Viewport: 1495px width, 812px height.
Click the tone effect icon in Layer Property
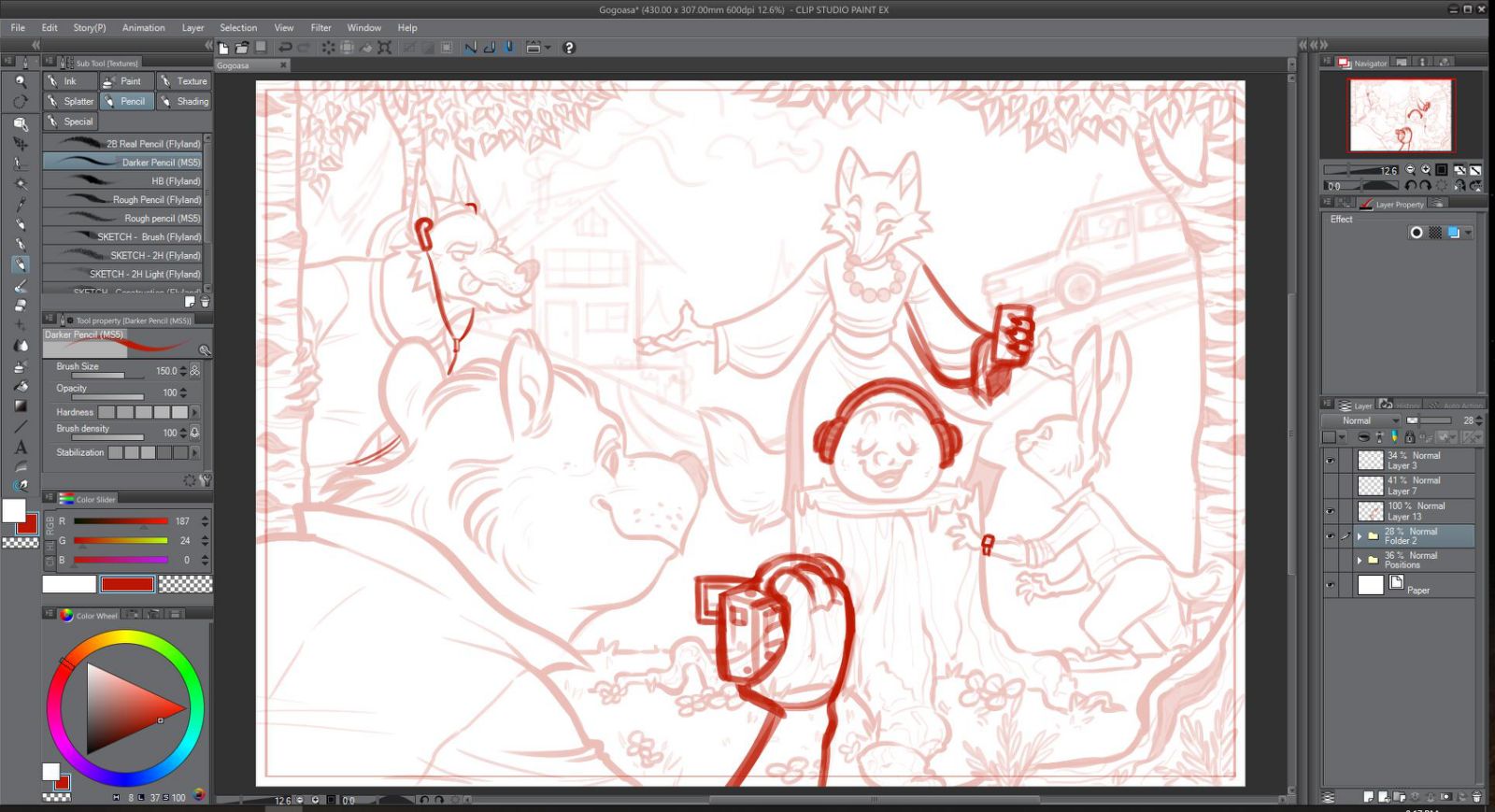(1436, 233)
